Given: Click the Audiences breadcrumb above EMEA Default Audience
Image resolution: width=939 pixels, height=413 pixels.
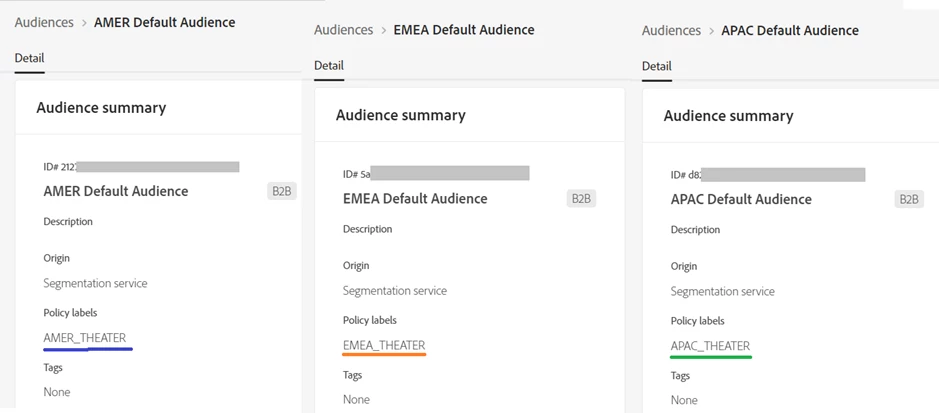Looking at the screenshot, I should [343, 30].
